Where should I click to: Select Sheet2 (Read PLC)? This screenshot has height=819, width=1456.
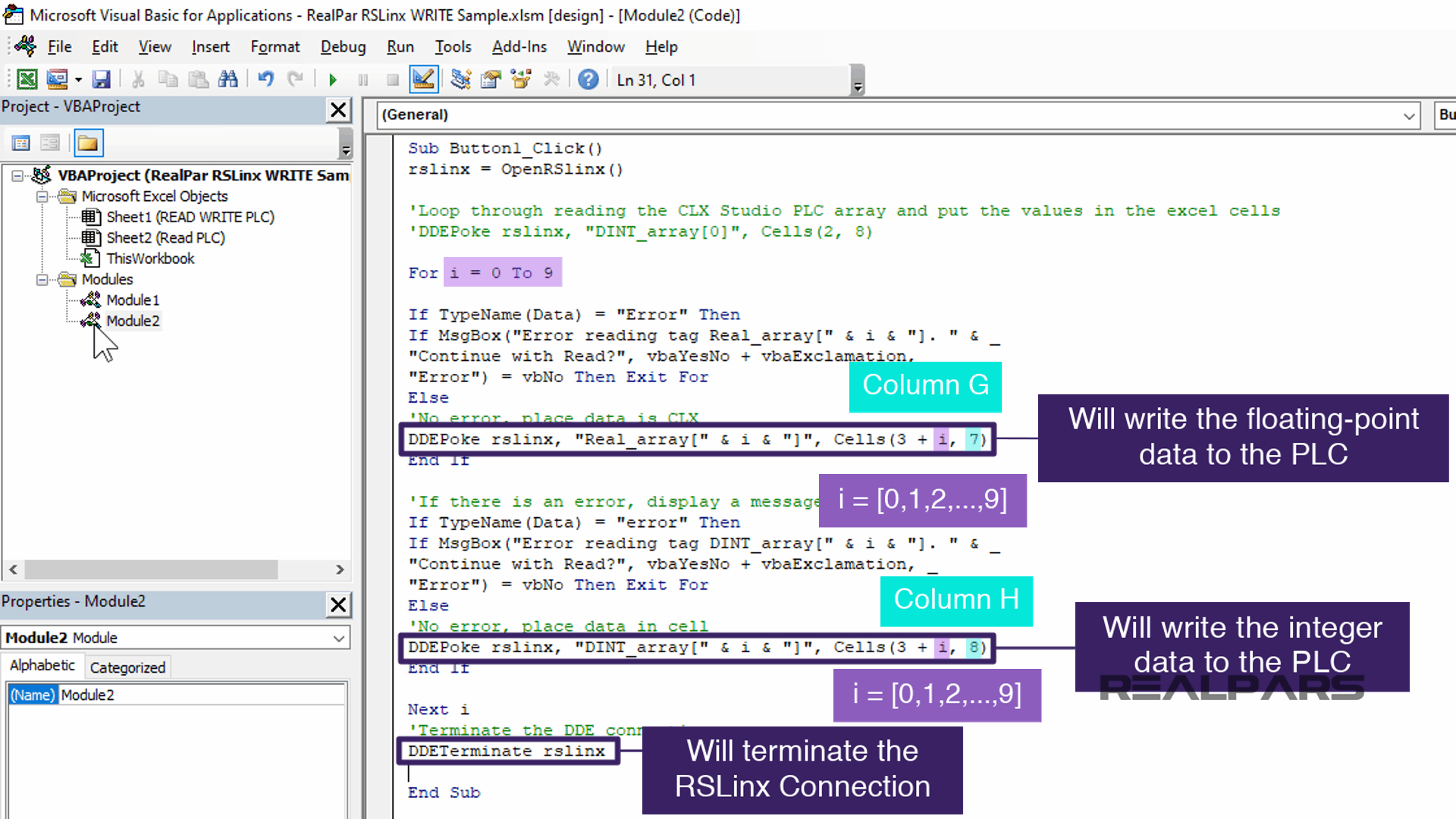pyautogui.click(x=165, y=238)
